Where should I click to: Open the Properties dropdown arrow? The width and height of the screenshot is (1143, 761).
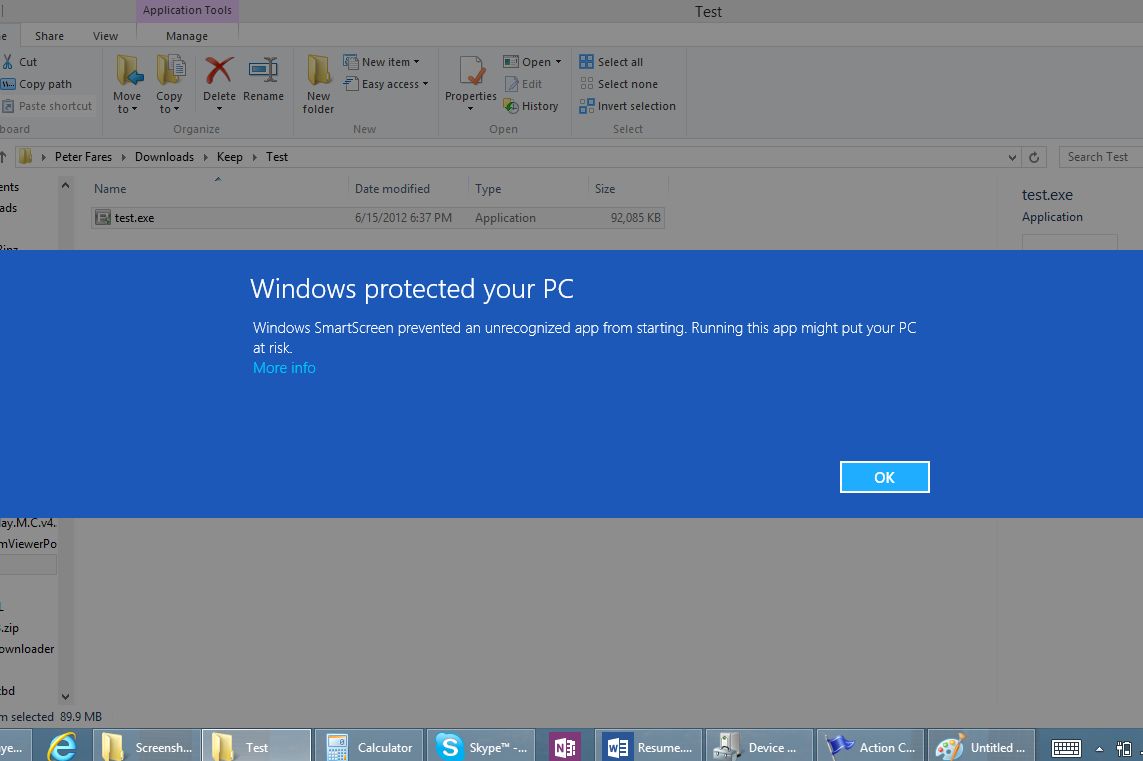tap(470, 109)
